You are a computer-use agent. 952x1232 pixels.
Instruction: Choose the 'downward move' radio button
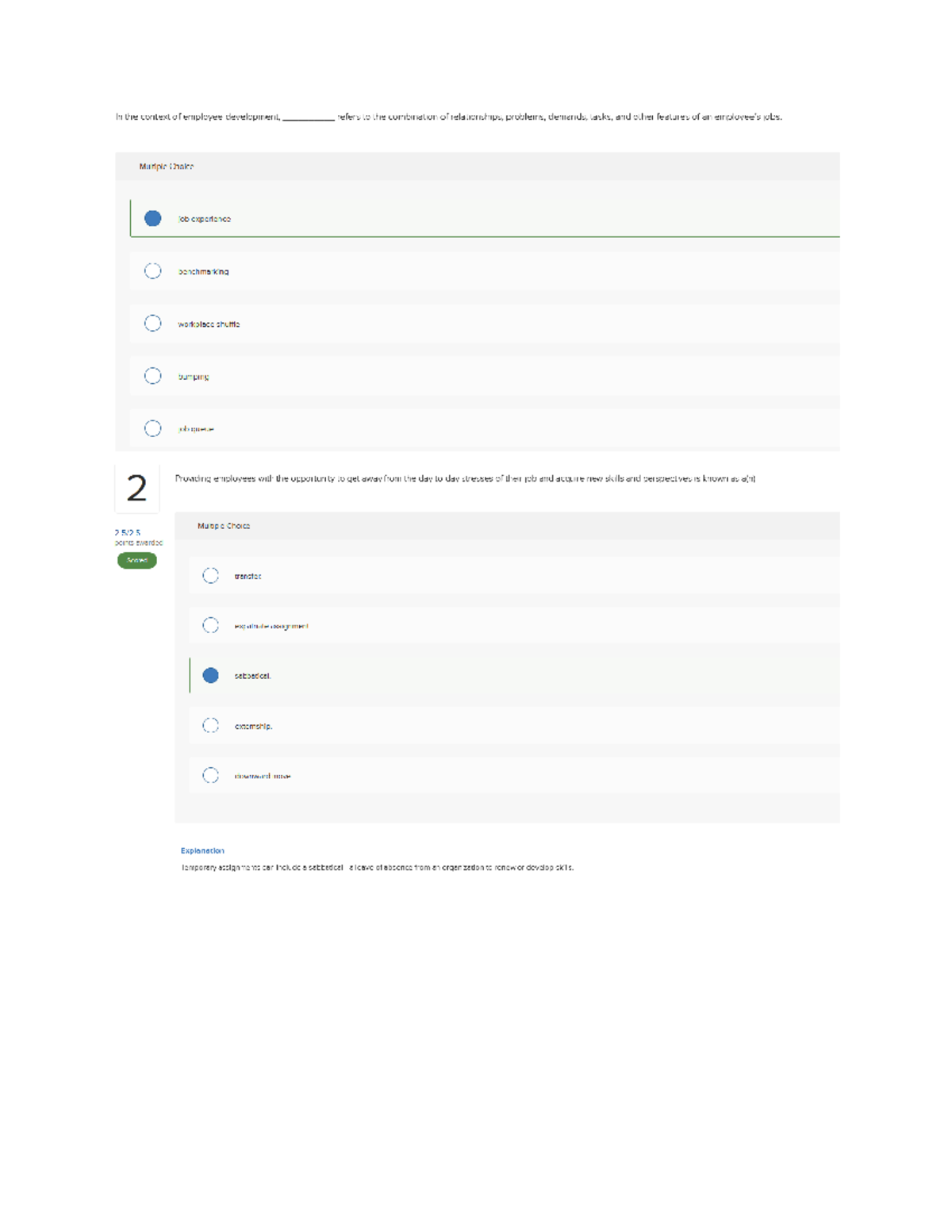210,776
